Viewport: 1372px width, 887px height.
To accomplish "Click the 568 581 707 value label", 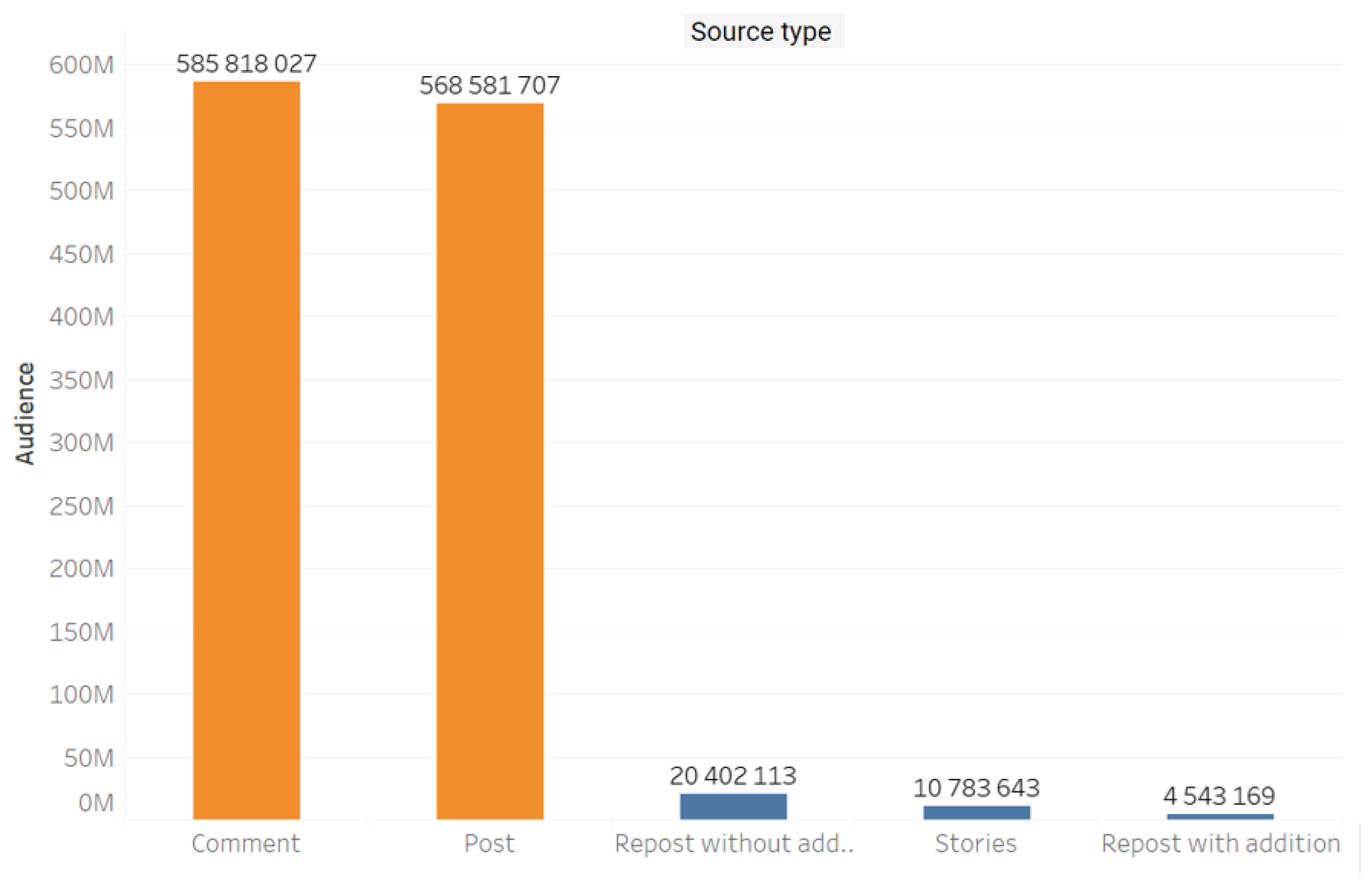I will pos(490,85).
